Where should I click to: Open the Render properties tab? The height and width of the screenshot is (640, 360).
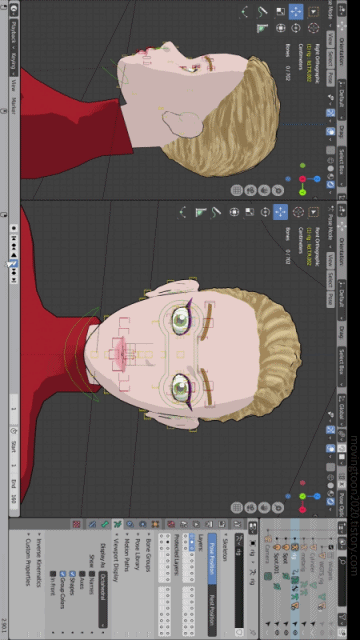[222, 524]
